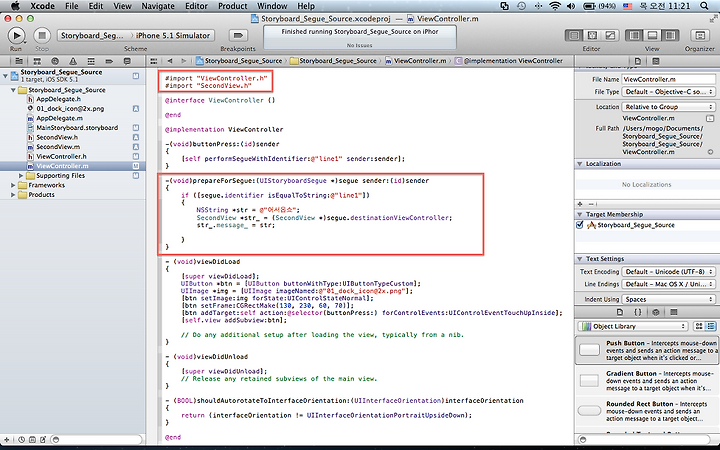Check the Wi-Fi status icon
720x450 pixels.
coord(555,6)
